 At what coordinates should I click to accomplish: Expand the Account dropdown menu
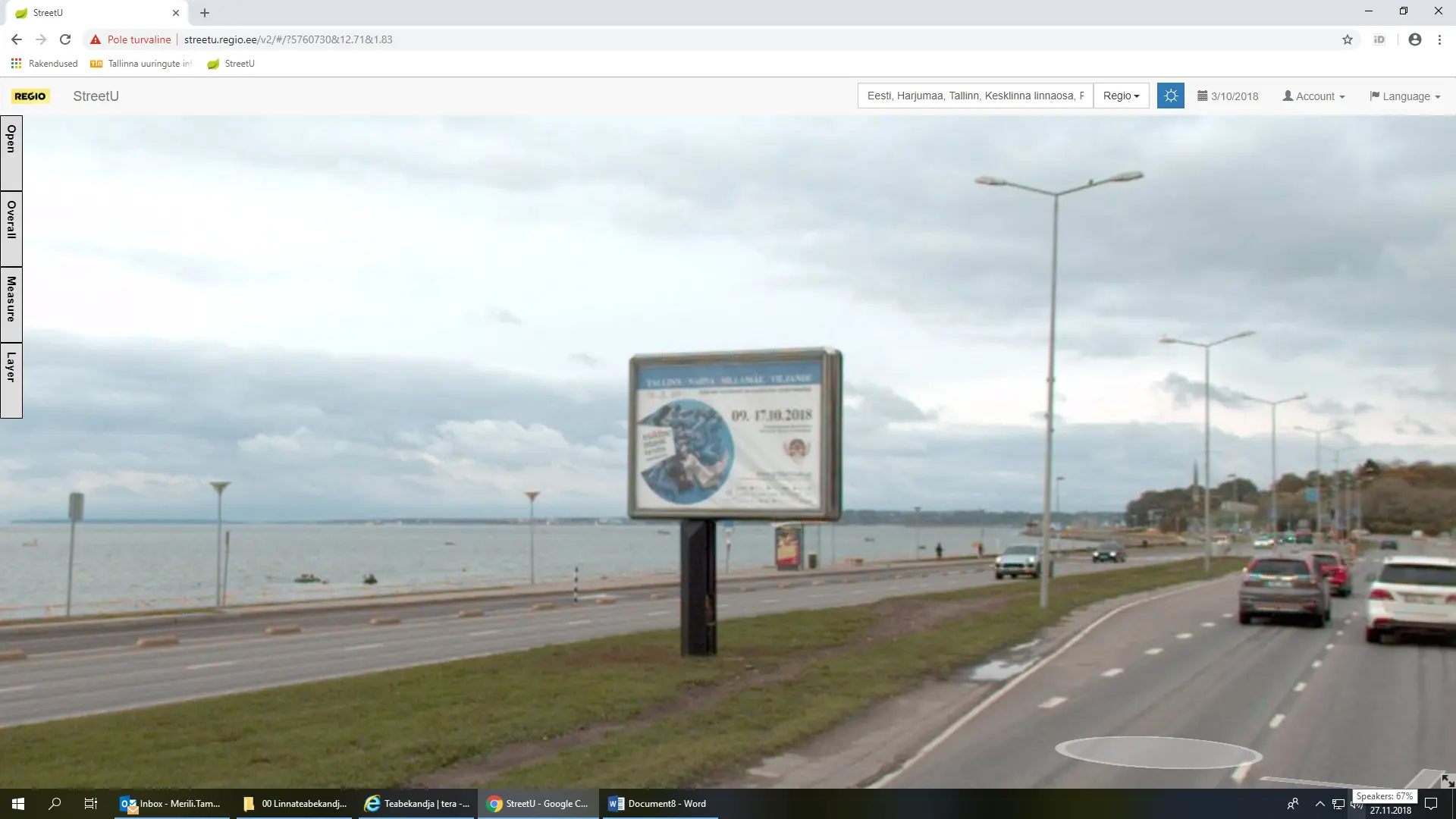(x=1313, y=96)
